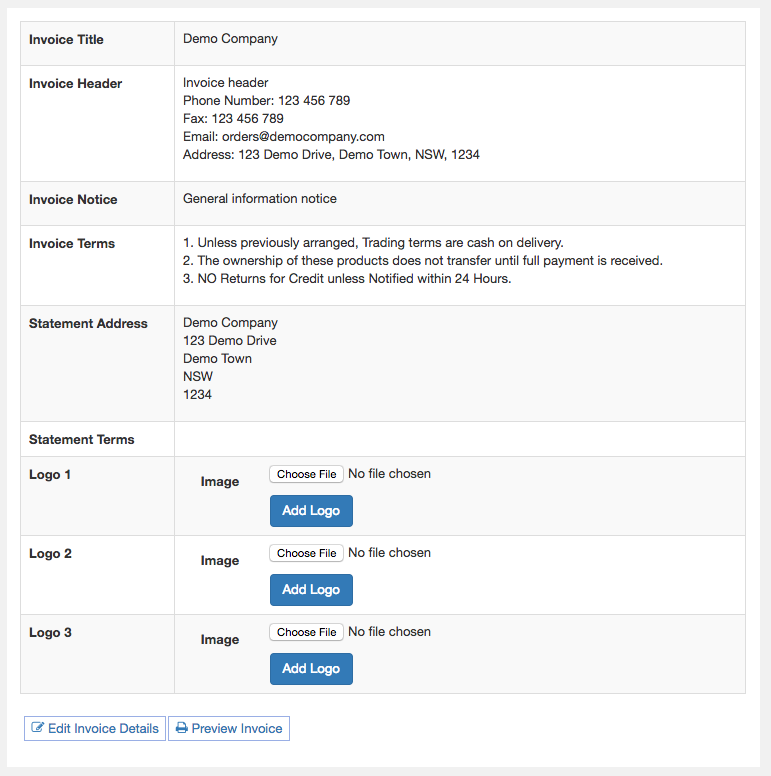Click 'No file chosen' text for Logo 2
The image size is (771, 776).
coord(389,553)
